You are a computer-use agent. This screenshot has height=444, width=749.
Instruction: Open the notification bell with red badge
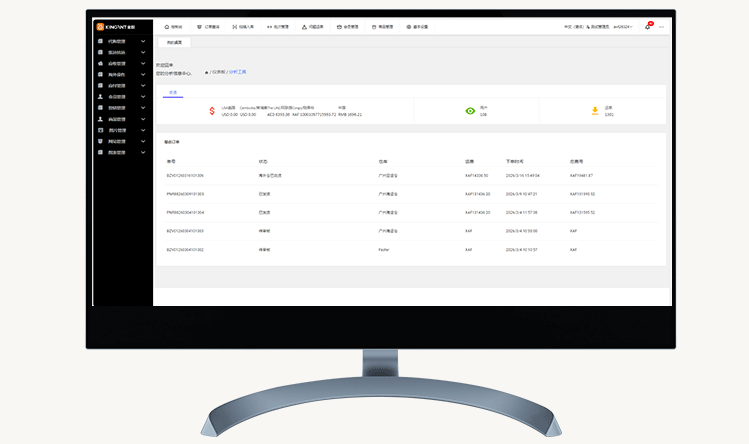[647, 27]
